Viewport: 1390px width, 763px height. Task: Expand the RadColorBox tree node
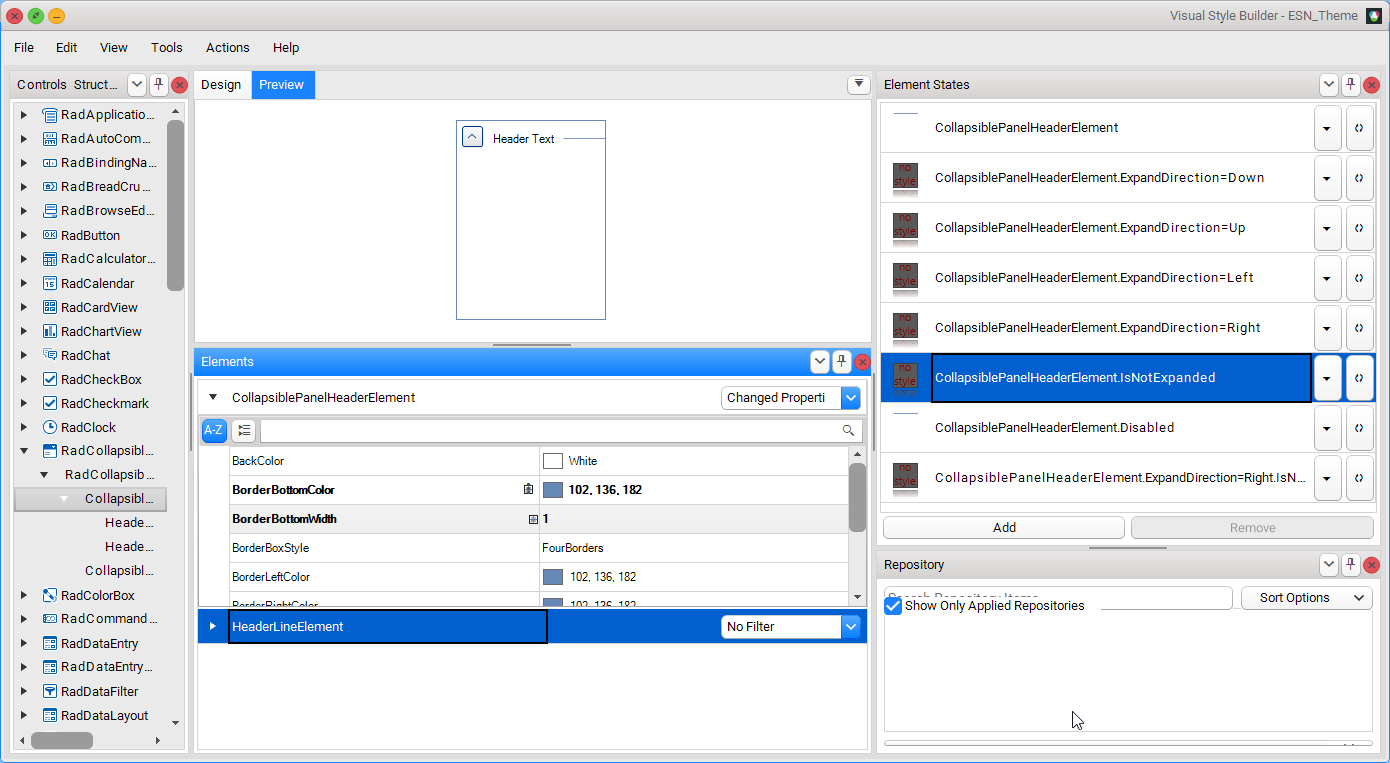point(24,595)
